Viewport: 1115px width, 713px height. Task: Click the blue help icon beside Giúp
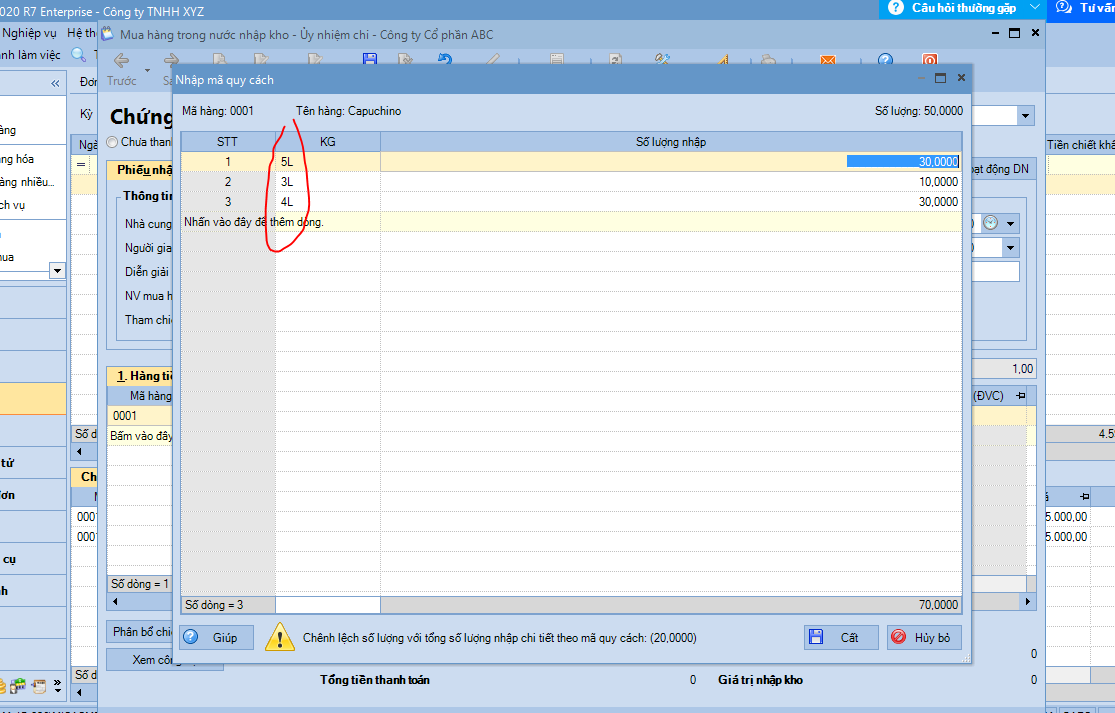pyautogui.click(x=191, y=637)
